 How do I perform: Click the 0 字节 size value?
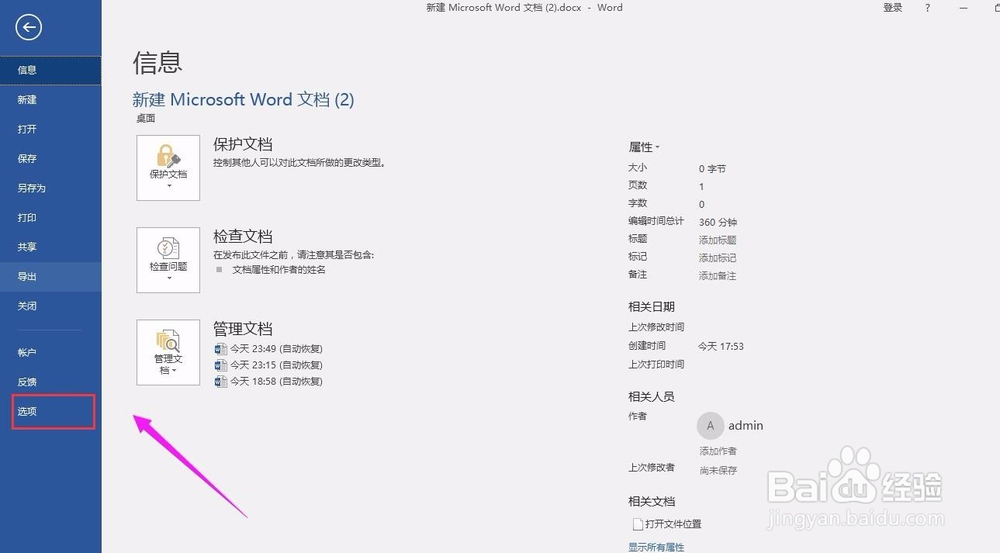(x=712, y=169)
